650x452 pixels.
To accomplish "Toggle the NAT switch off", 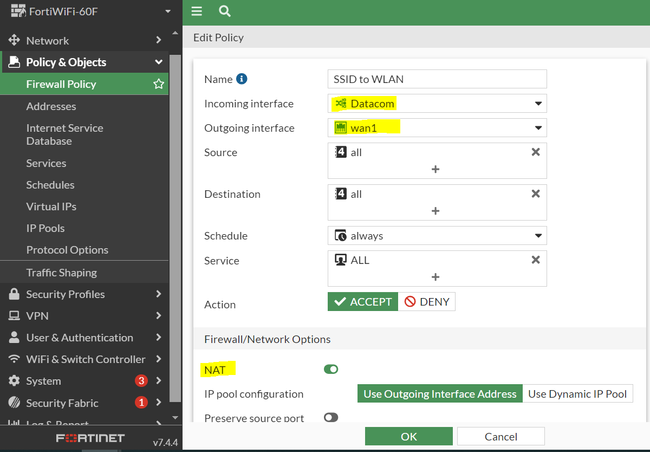I will coord(331,369).
